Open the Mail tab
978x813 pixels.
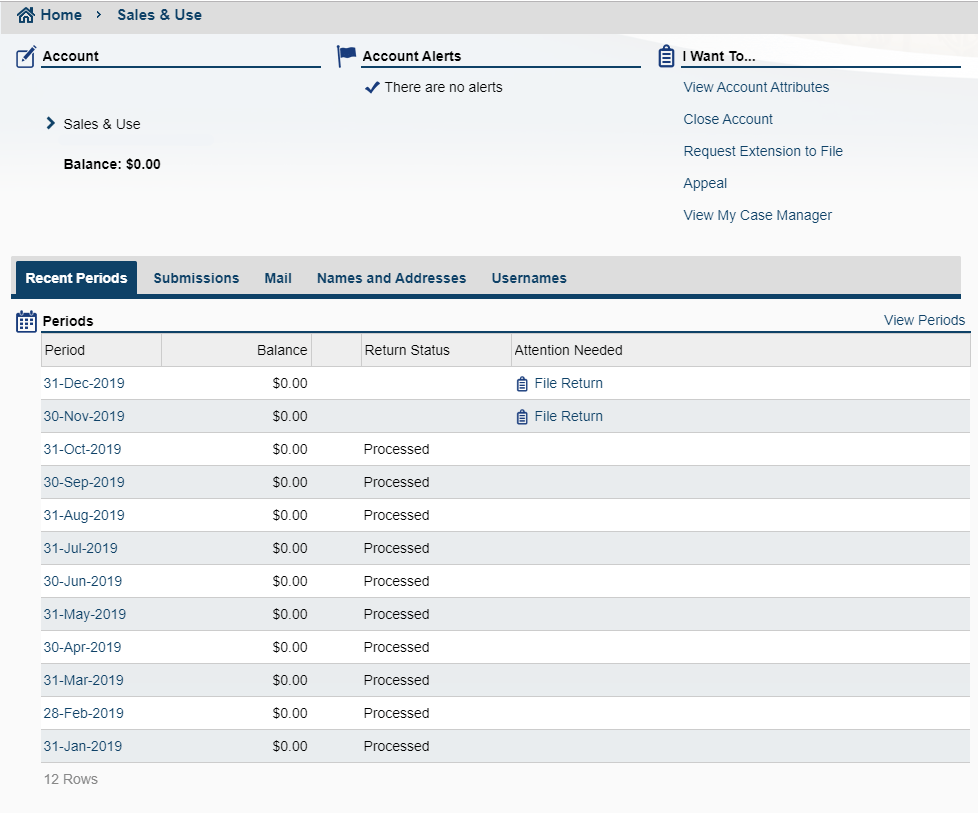[278, 278]
